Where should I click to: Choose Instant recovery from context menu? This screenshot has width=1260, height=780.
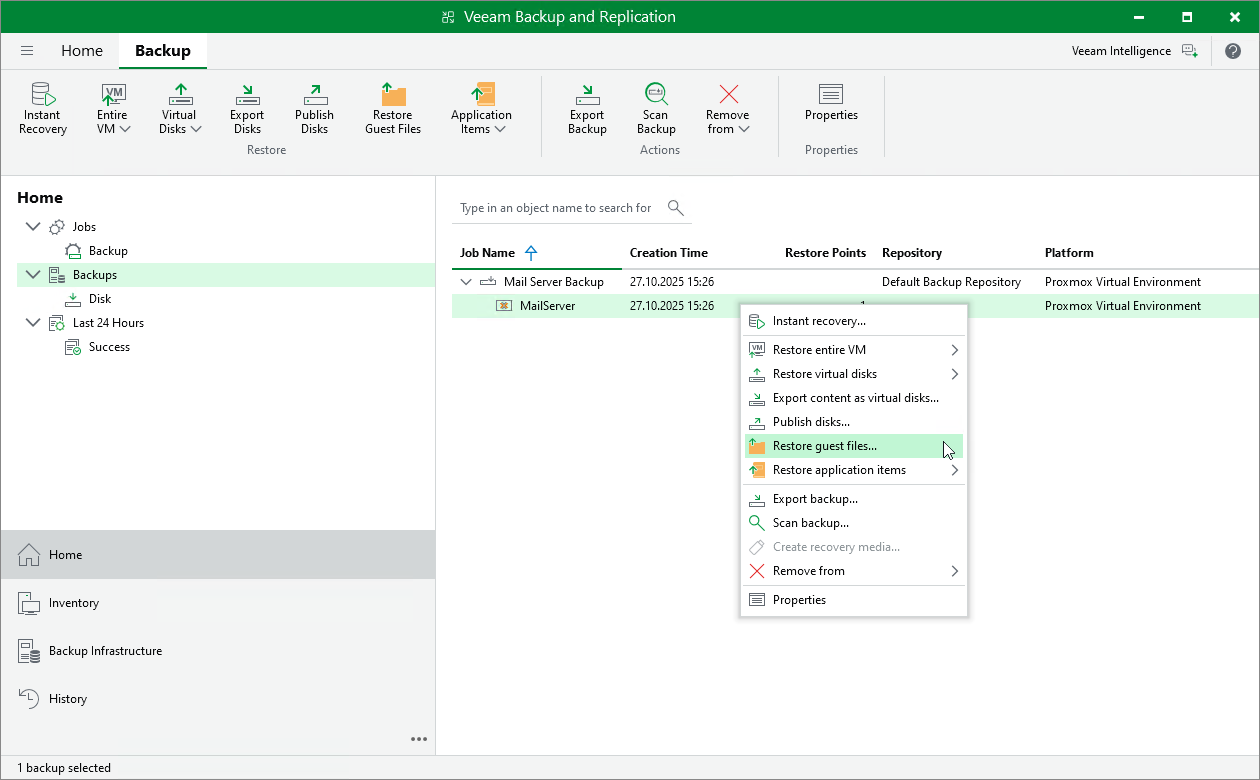click(819, 321)
